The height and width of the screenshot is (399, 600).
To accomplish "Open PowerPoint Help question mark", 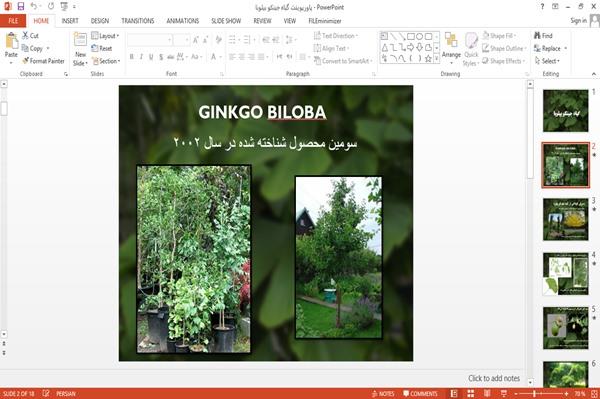I will click(x=542, y=7).
